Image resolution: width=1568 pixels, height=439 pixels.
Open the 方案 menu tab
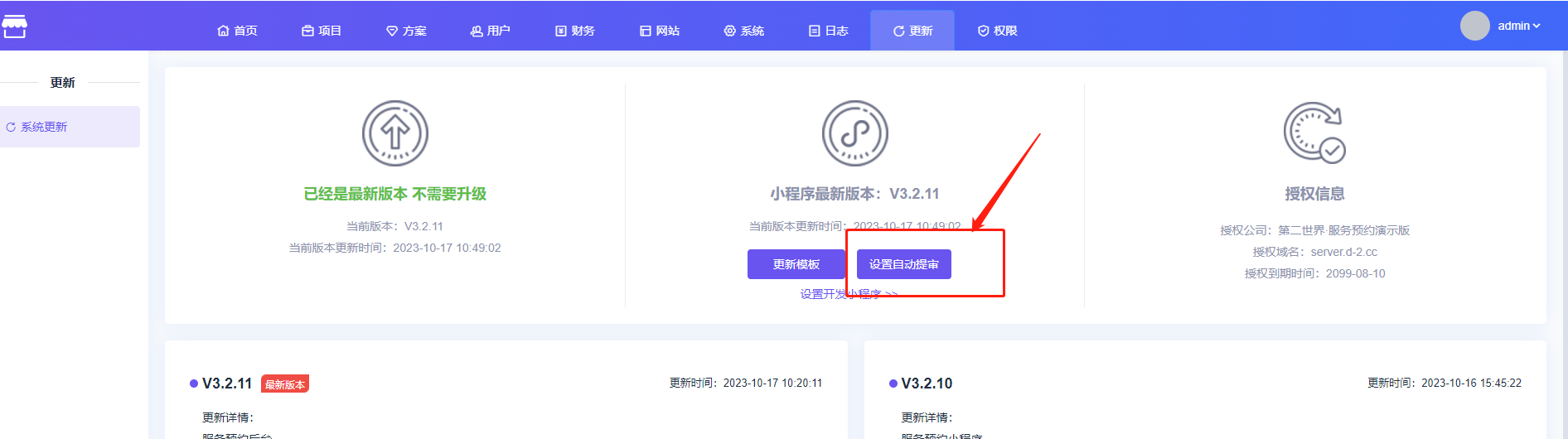tap(406, 31)
